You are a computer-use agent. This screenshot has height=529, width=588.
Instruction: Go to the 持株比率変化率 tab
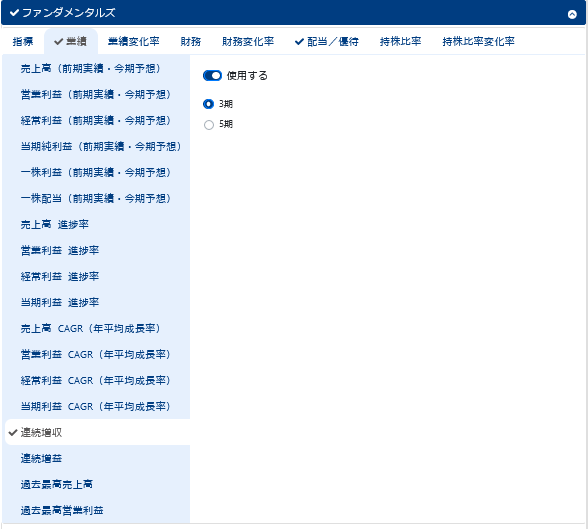pyautogui.click(x=478, y=41)
